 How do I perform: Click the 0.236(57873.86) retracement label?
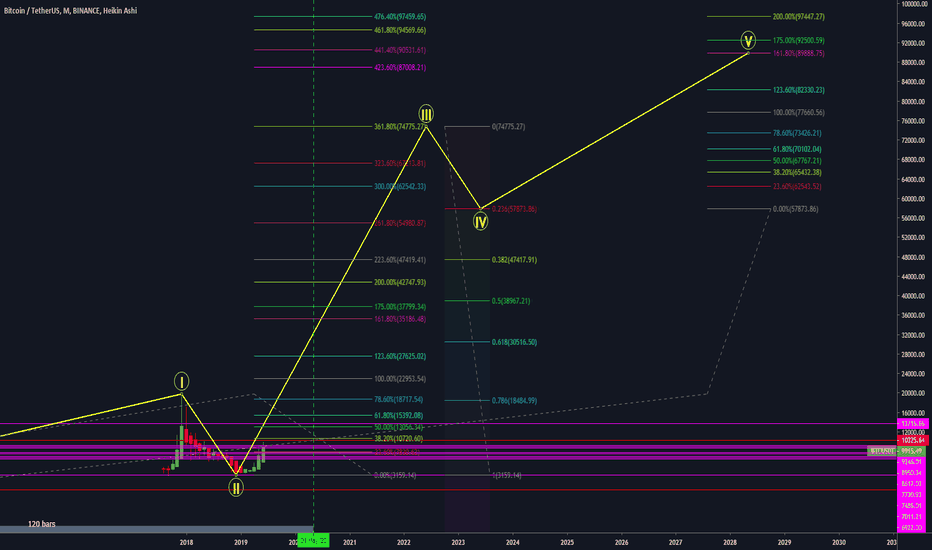(514, 209)
